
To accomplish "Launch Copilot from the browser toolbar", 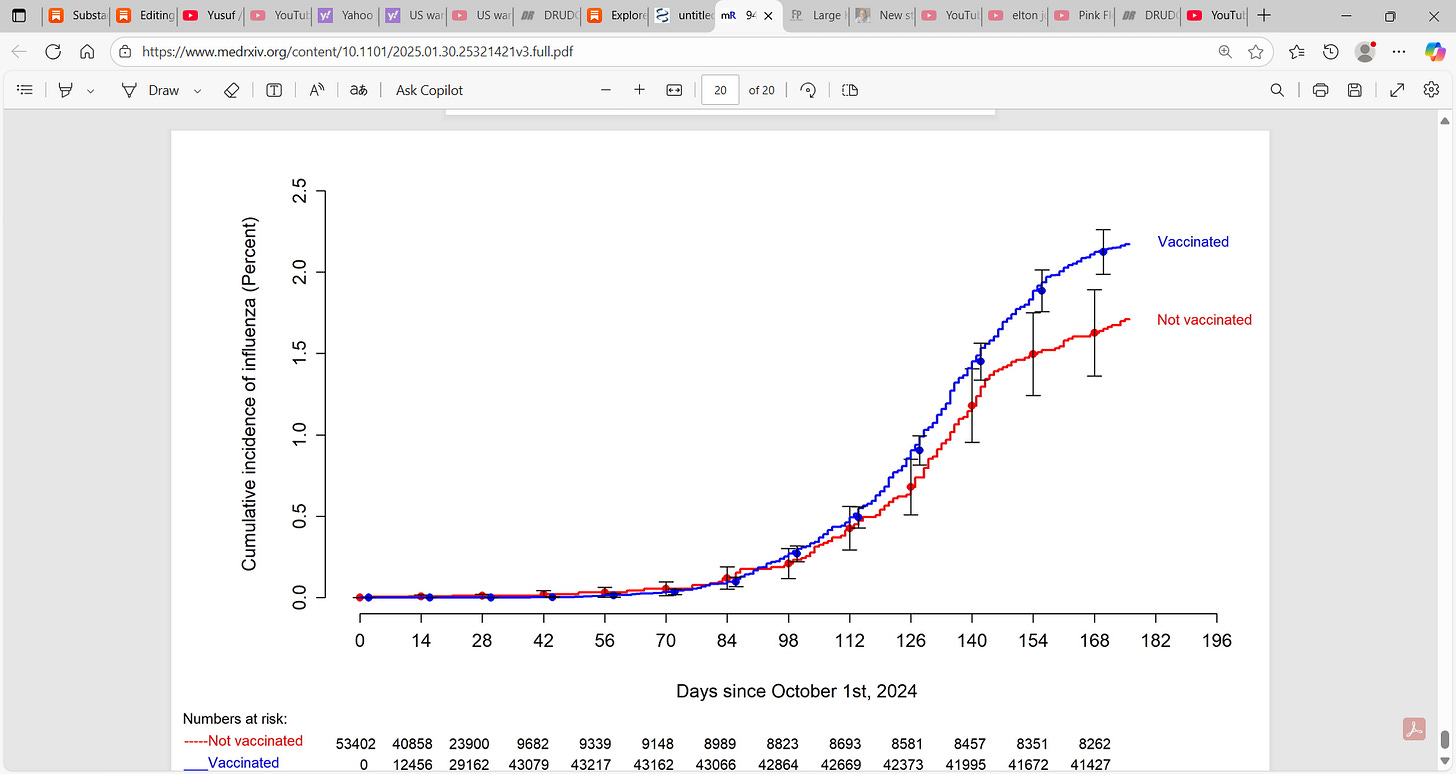I will (1434, 52).
